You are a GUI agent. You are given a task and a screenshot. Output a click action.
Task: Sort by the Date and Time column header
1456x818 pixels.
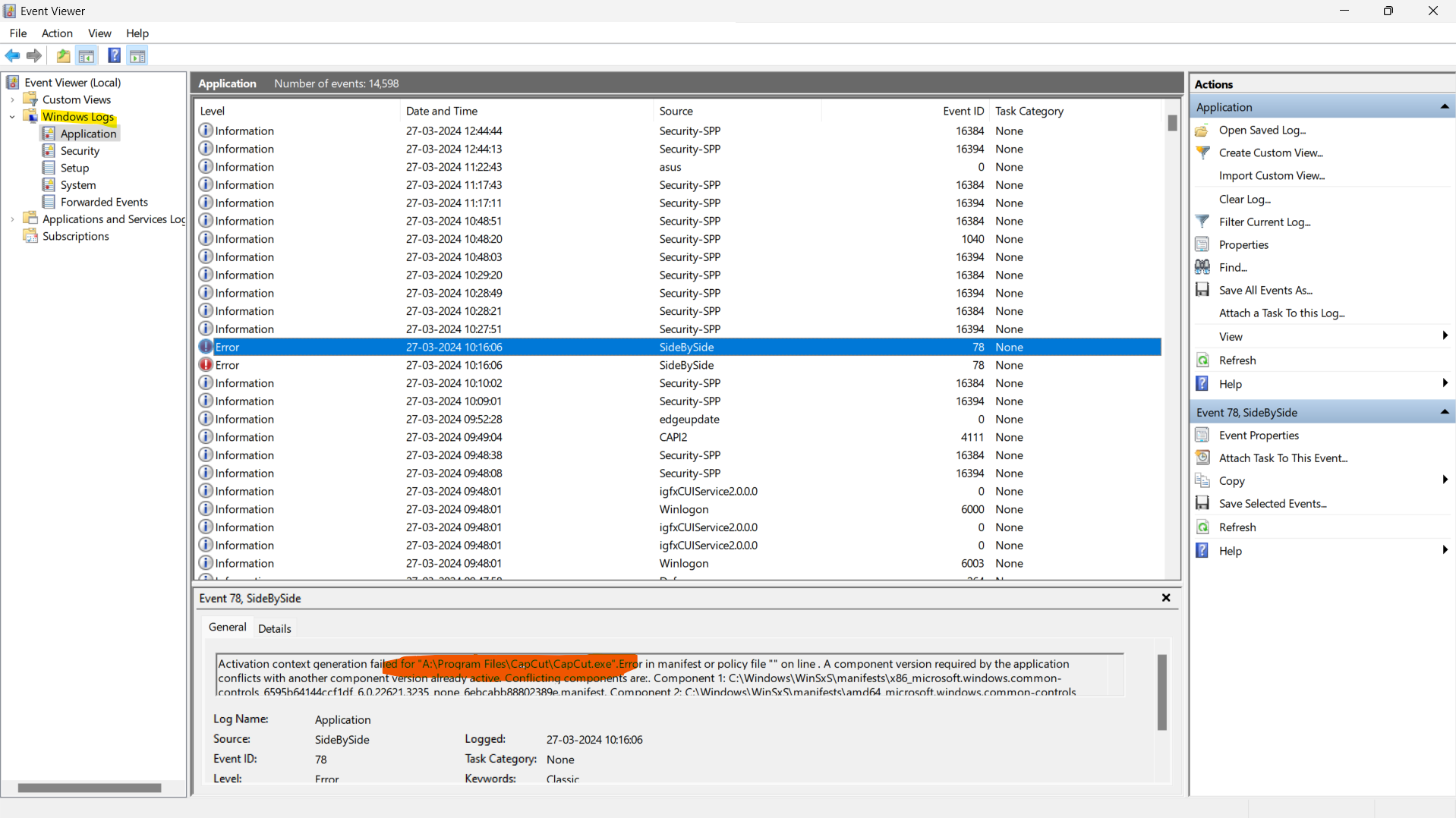tap(527, 111)
